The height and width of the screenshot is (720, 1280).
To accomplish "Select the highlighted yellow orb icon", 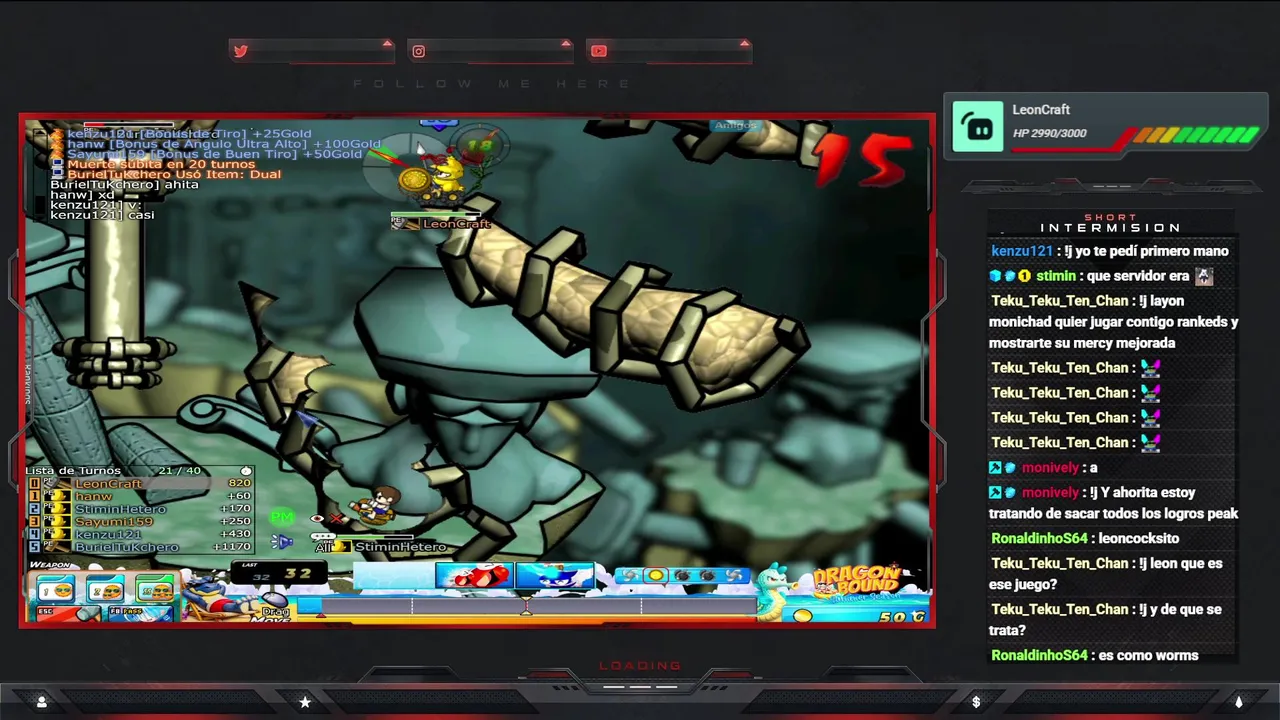I will [656, 576].
